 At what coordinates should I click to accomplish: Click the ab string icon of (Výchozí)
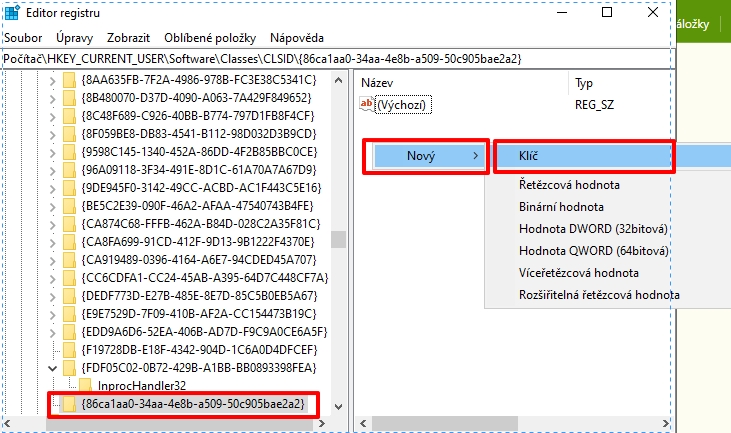(x=366, y=104)
